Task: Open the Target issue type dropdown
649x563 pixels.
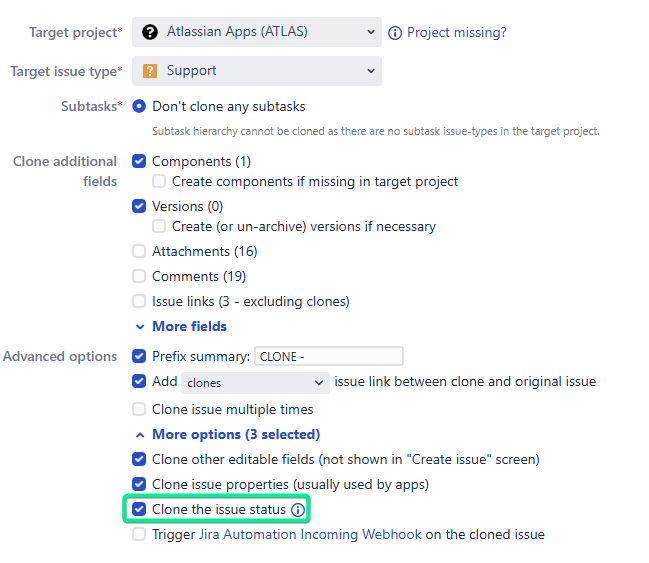Action: pyautogui.click(x=257, y=71)
